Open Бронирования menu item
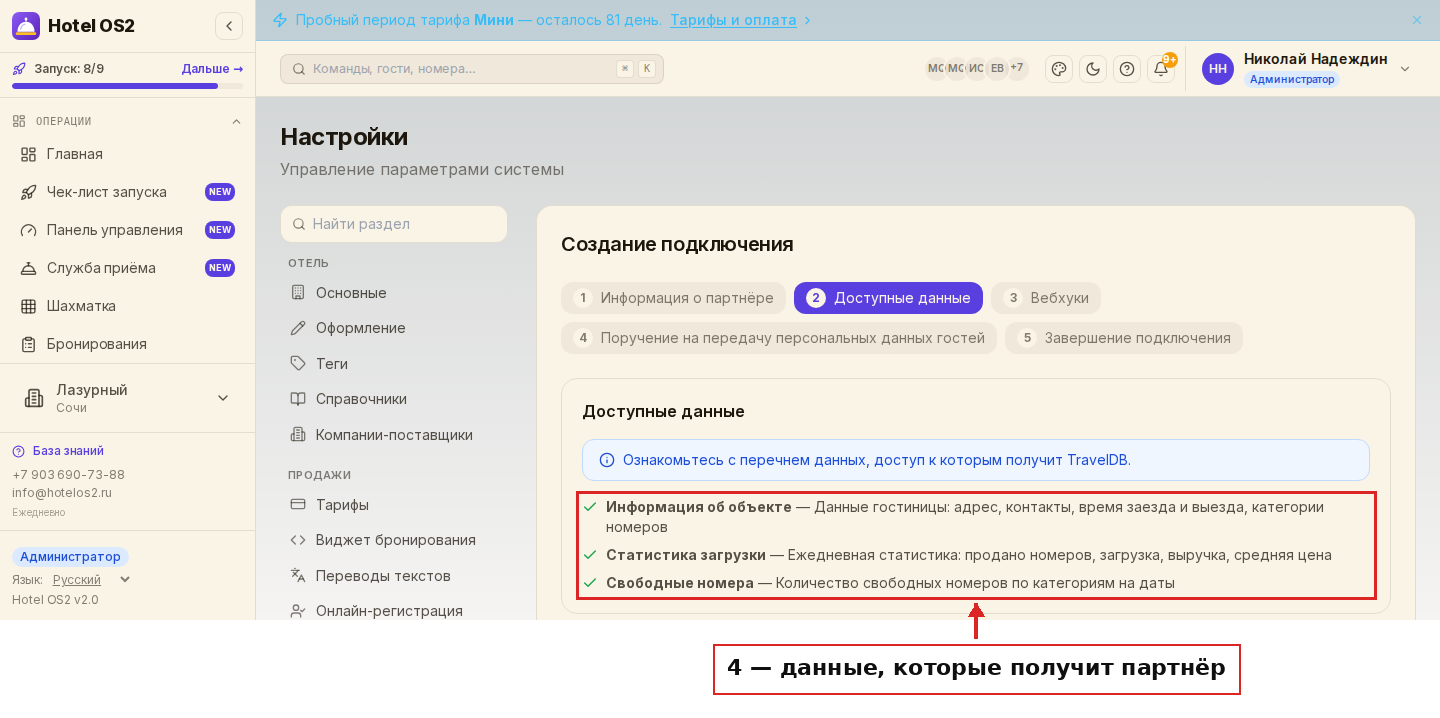Screen dimensions: 1440x718 pyautogui.click(x=127, y=344)
